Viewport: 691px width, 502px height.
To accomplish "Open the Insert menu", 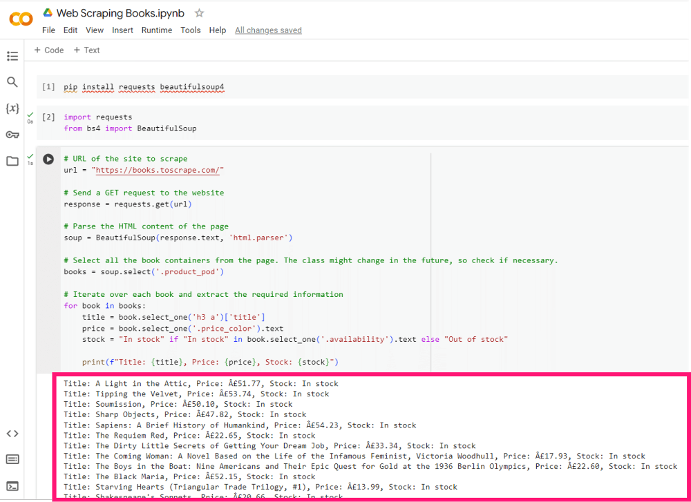I will (123, 30).
